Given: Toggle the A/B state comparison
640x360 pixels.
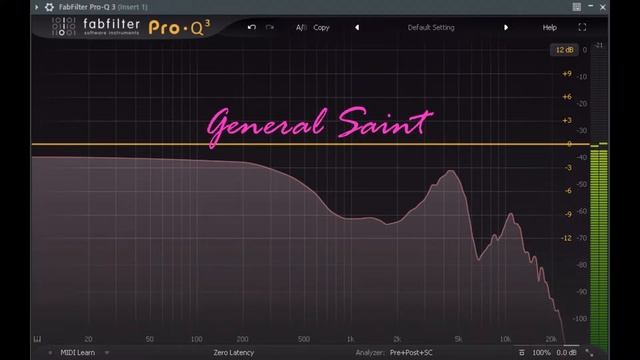Looking at the screenshot, I should (301, 27).
